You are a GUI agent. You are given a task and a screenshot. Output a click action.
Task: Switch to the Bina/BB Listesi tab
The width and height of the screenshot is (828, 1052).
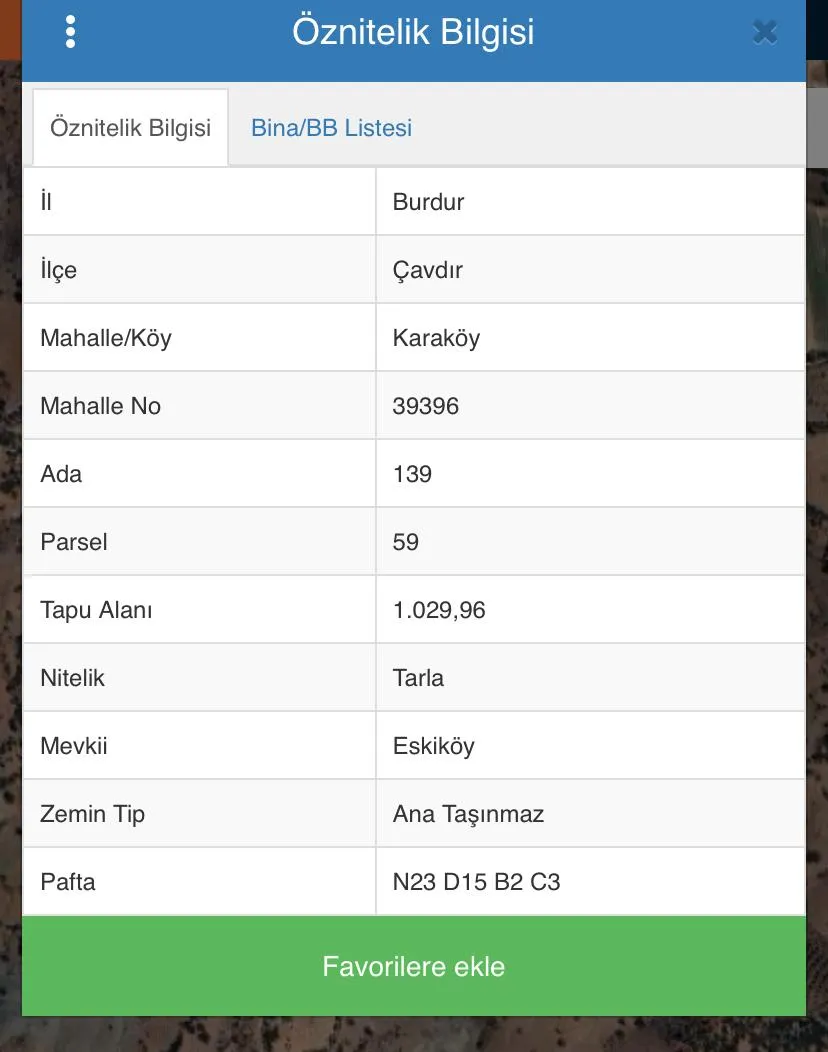click(331, 128)
